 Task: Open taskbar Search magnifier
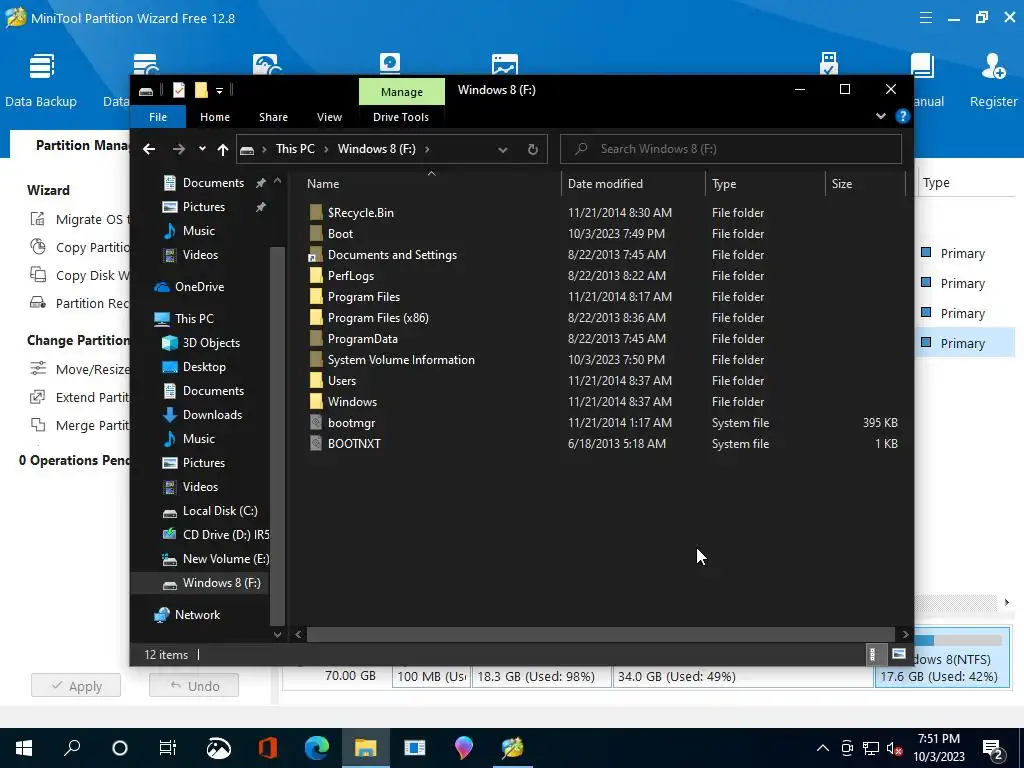(x=72, y=748)
